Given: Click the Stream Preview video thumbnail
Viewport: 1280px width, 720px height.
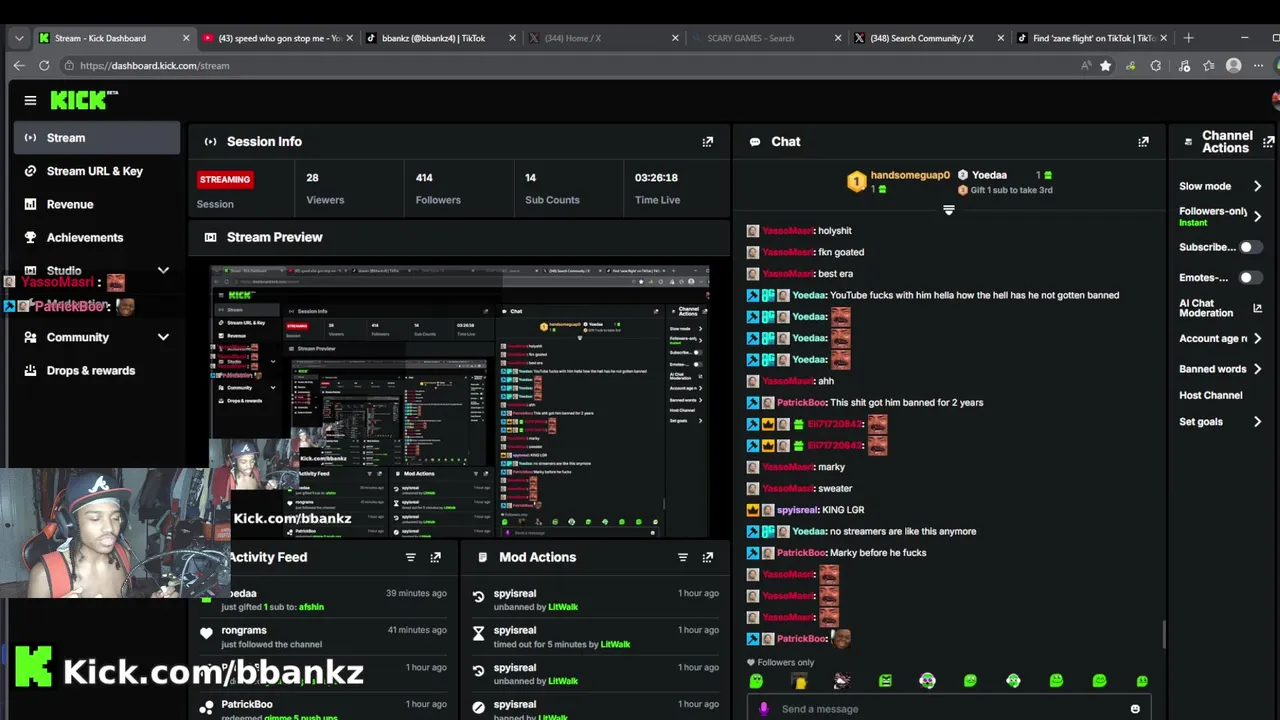Looking at the screenshot, I should click(x=460, y=401).
